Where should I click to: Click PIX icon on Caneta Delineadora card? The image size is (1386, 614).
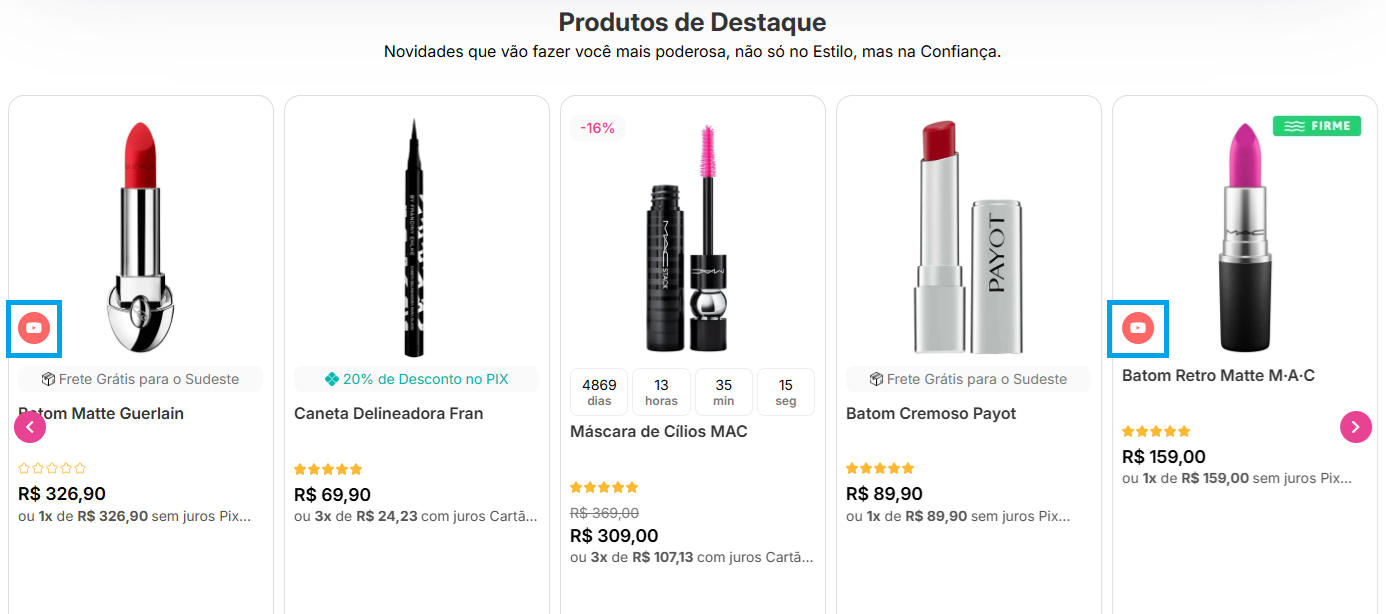coord(333,379)
